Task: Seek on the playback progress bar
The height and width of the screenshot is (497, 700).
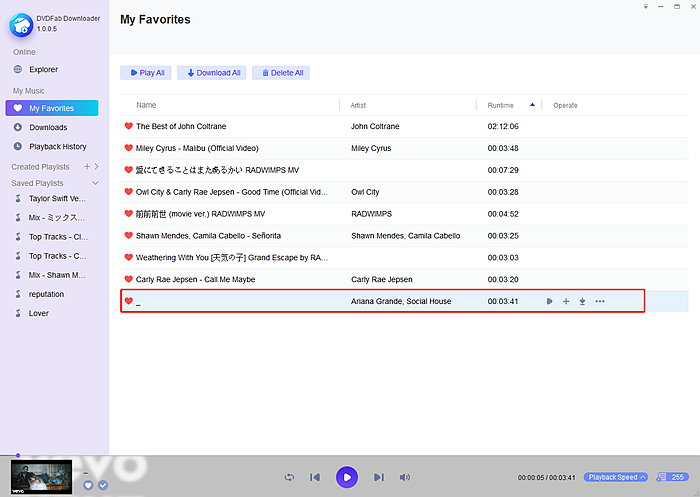Action: click(x=350, y=455)
